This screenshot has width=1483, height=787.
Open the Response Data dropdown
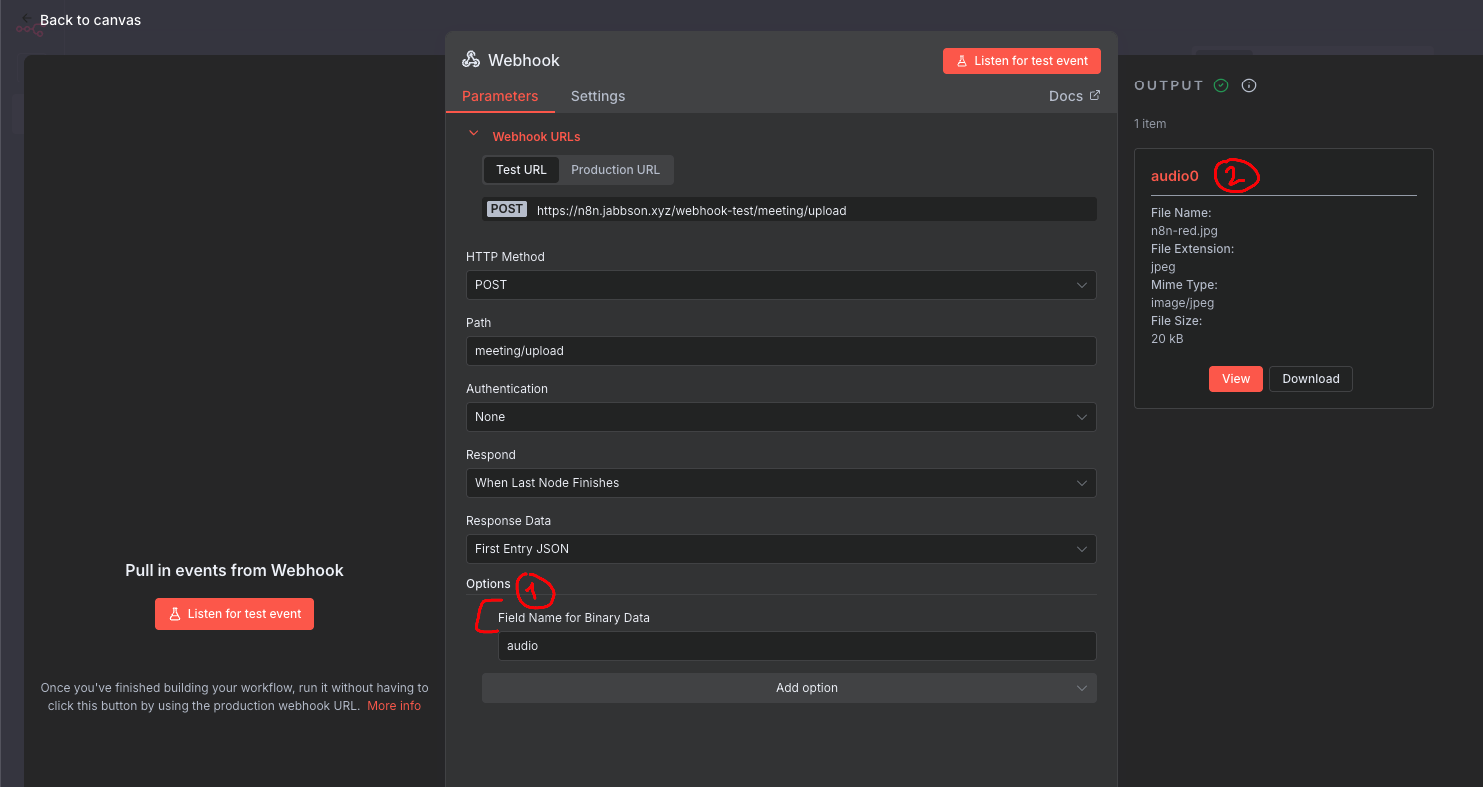[x=780, y=549]
